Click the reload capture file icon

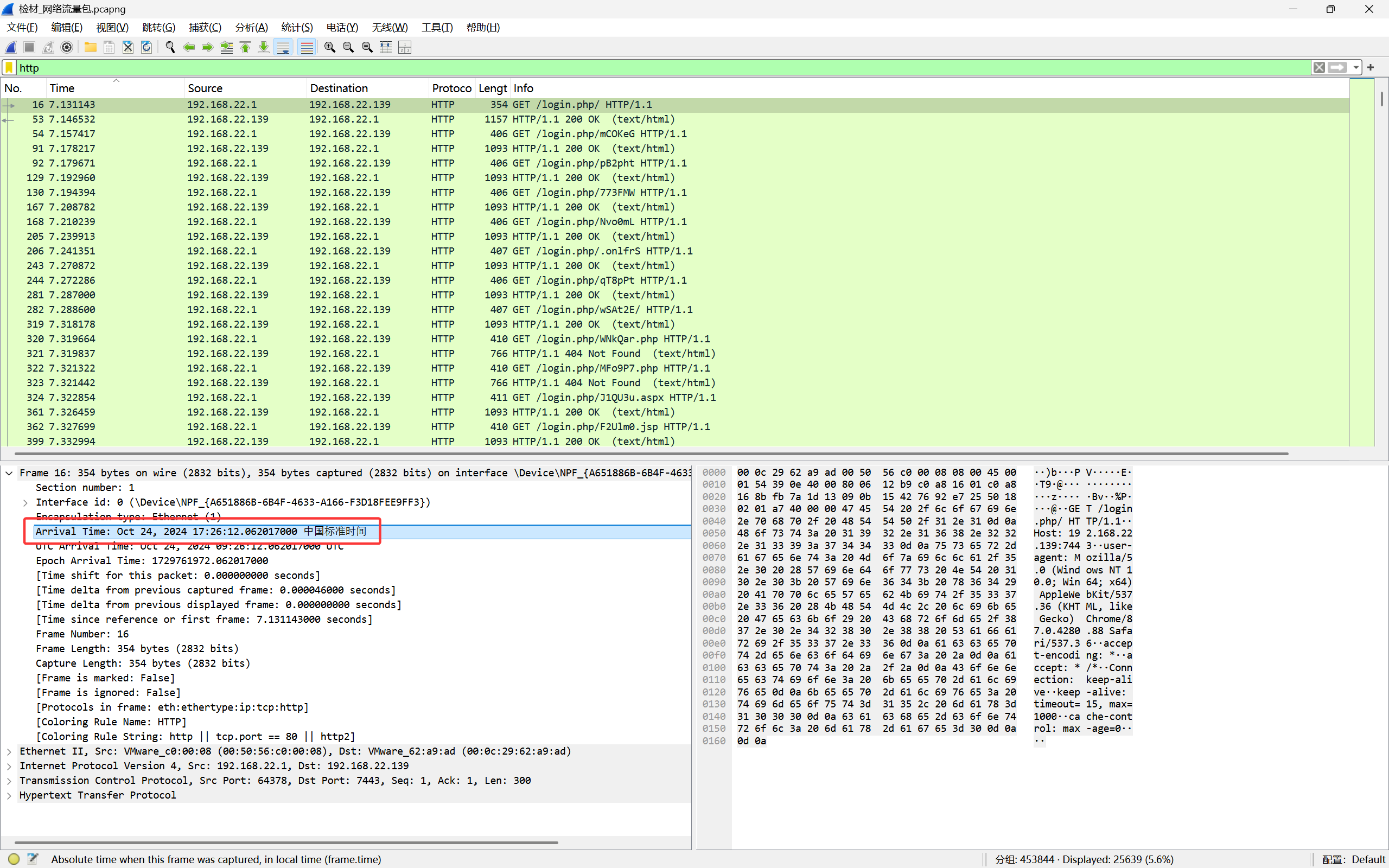(x=147, y=48)
